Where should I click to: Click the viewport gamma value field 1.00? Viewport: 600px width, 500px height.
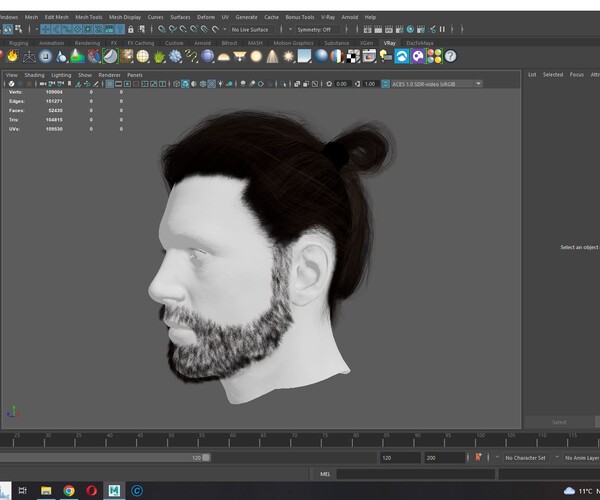(x=369, y=84)
